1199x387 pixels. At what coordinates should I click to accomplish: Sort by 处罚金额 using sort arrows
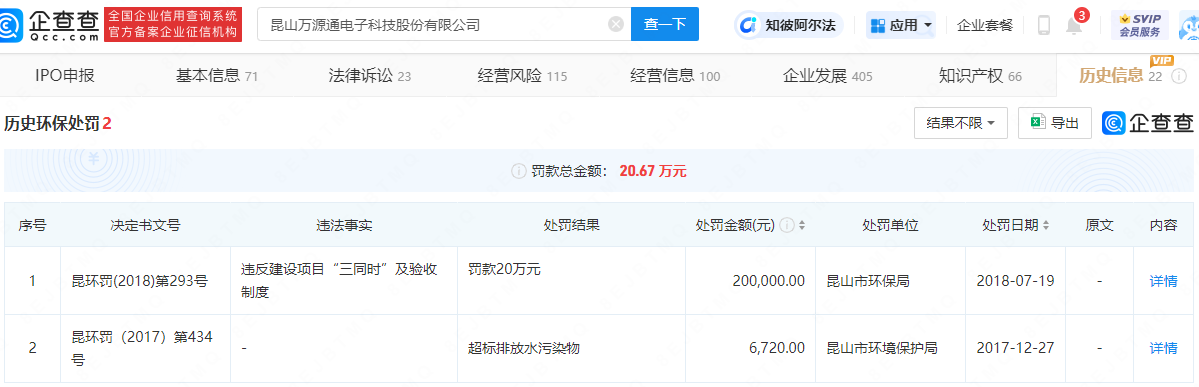coord(801,226)
